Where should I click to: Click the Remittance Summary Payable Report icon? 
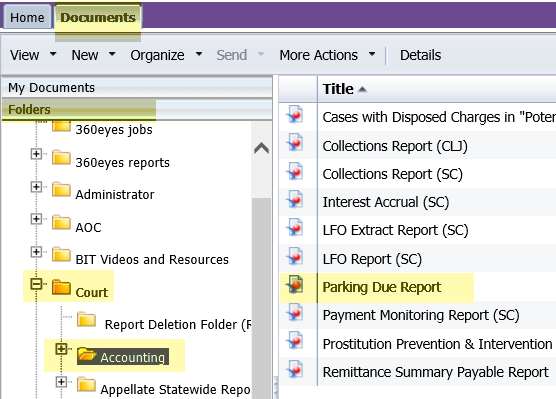pos(295,369)
